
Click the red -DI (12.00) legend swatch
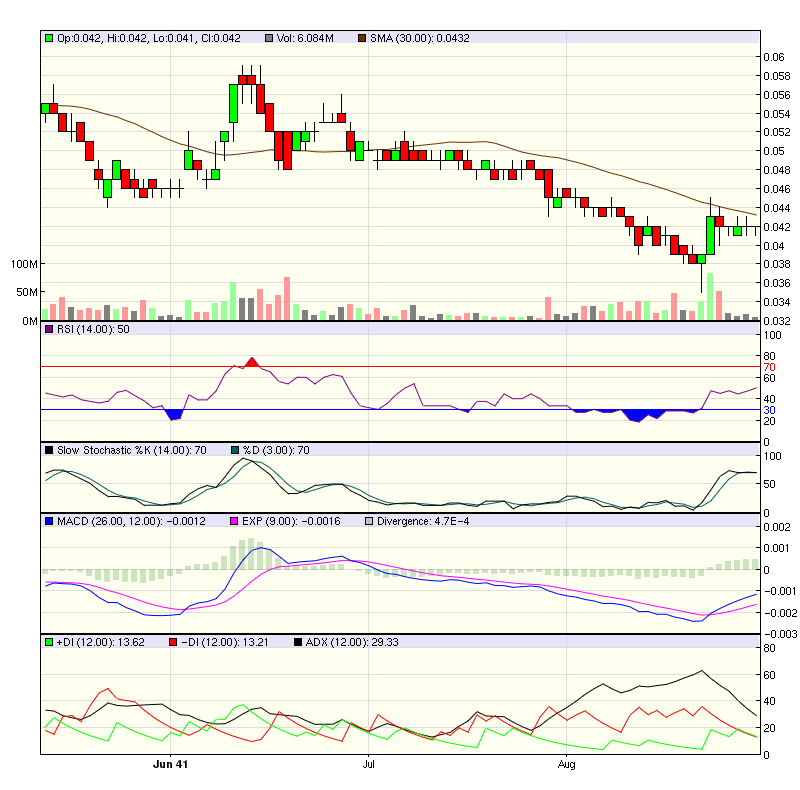tap(173, 642)
